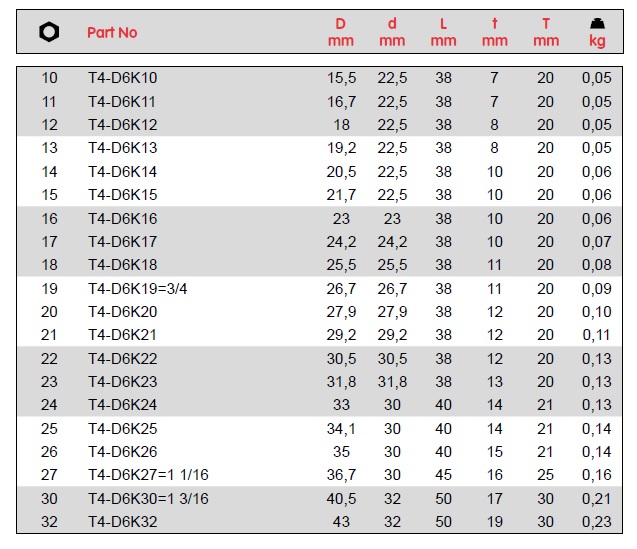This screenshot has width=637, height=549.
Task: Click part number T4-D6K13
Action: coord(122,148)
